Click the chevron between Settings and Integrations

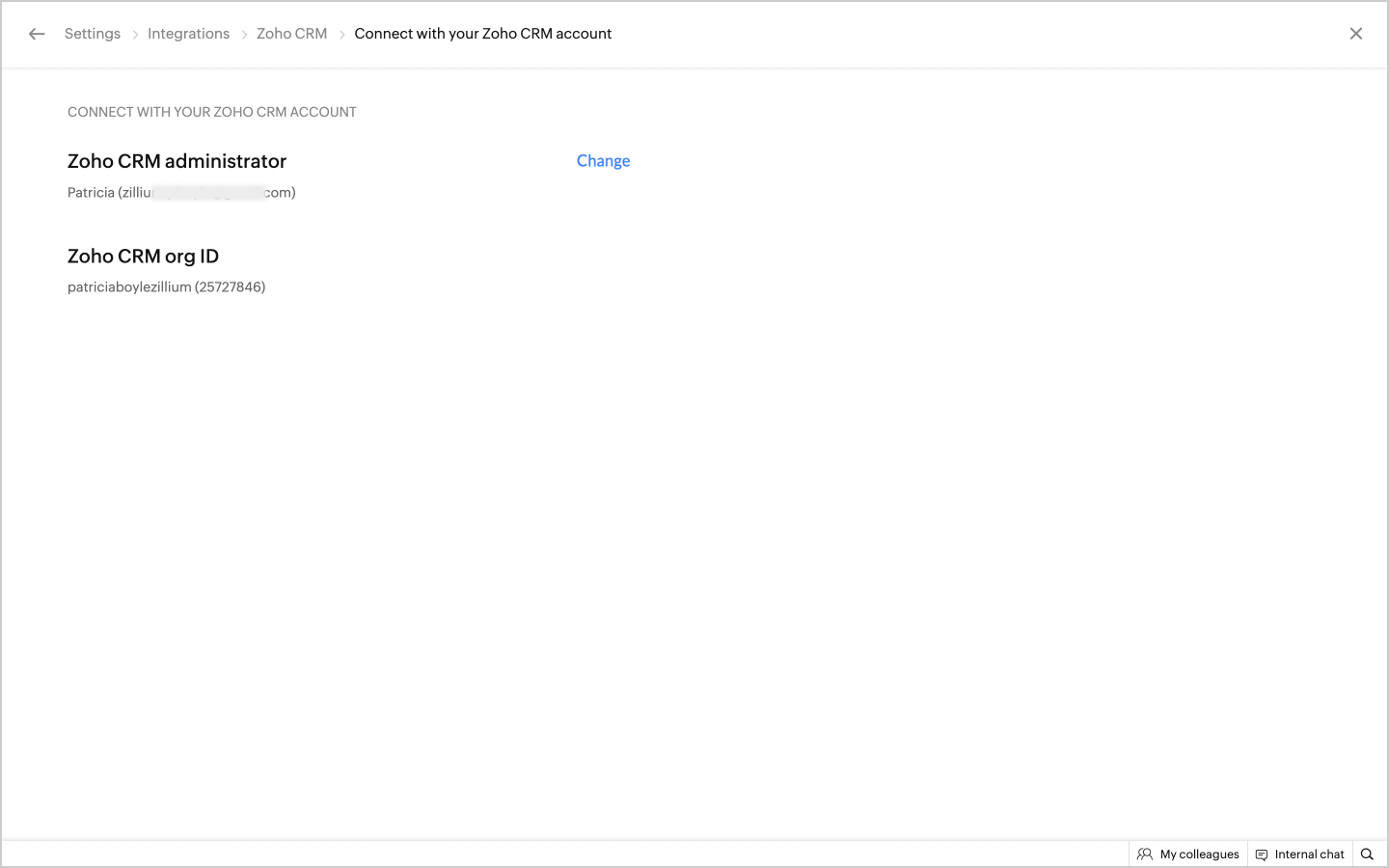135,35
